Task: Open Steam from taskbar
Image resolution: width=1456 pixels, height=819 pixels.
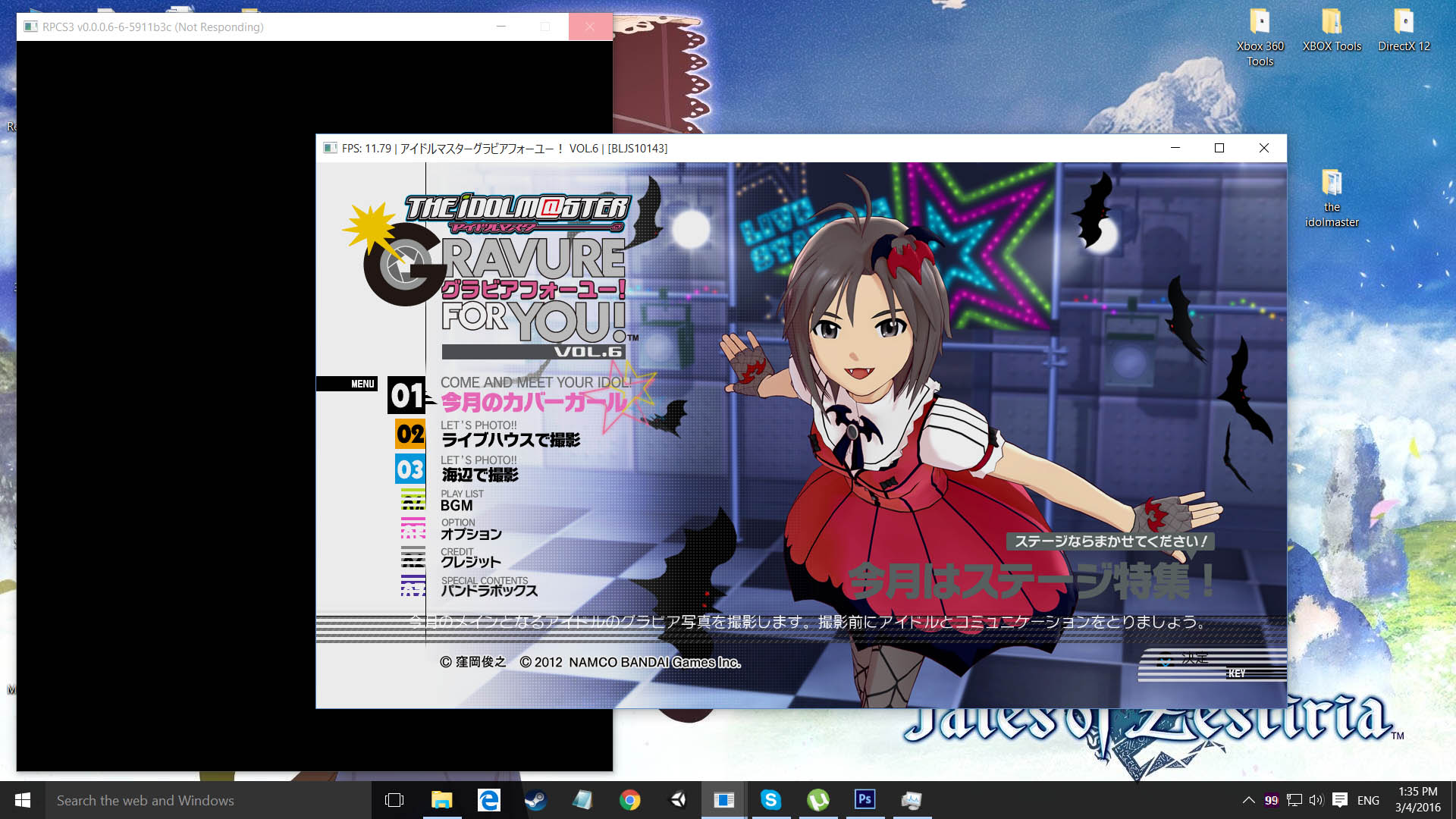Action: pos(535,800)
